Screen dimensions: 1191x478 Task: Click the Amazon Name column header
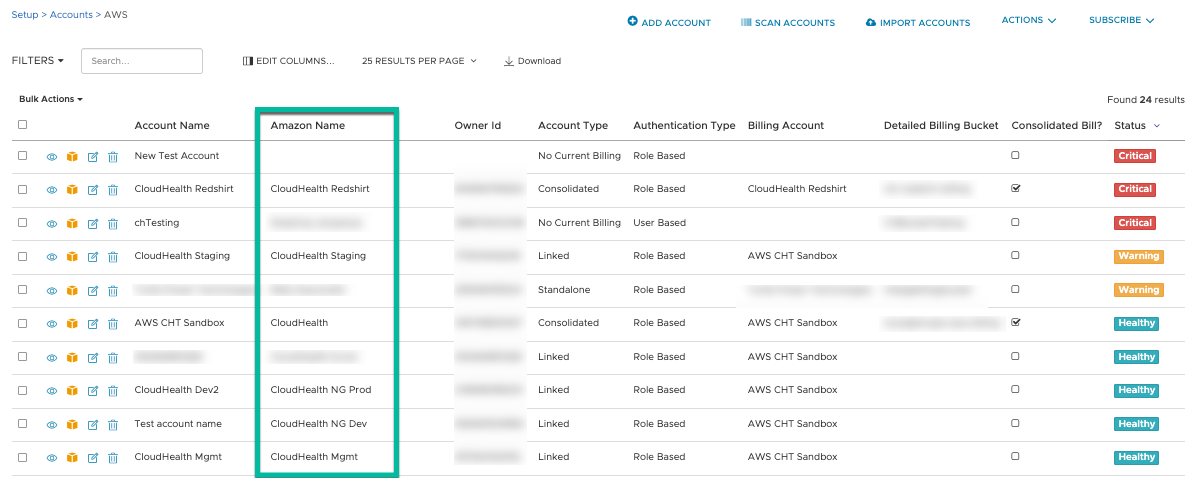pyautogui.click(x=308, y=125)
